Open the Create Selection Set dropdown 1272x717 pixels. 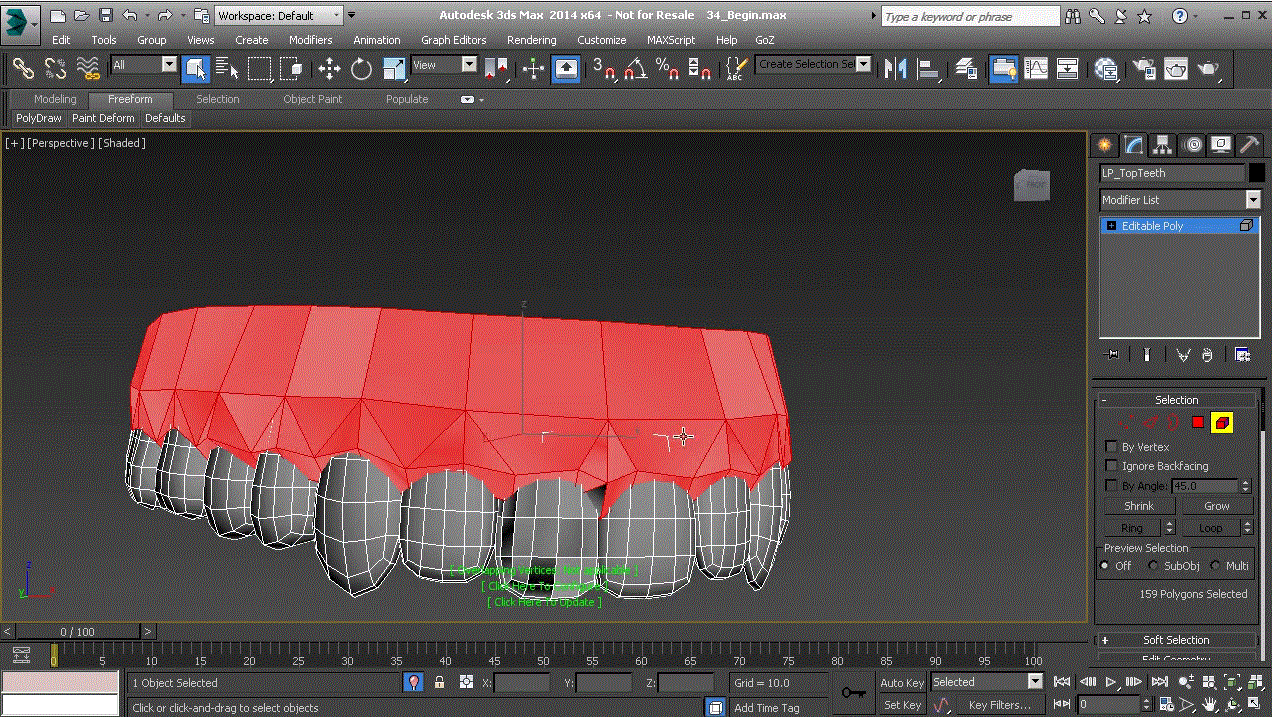pyautogui.click(x=864, y=64)
